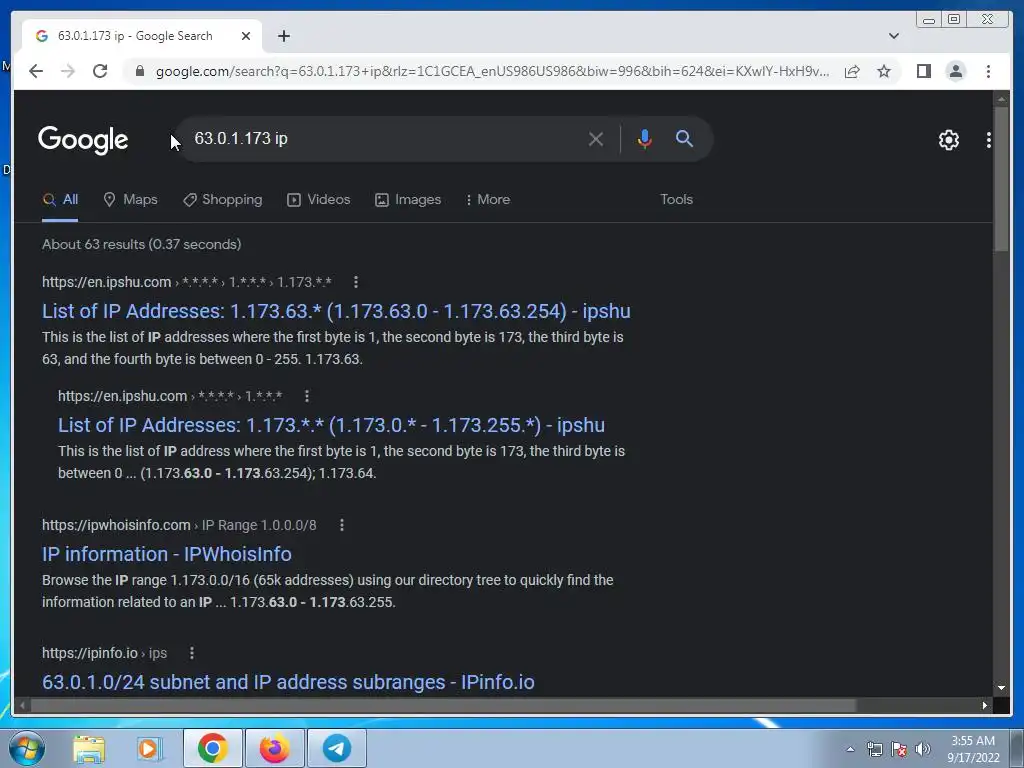The width and height of the screenshot is (1024, 768).
Task: Switch to the Images tab
Action: point(408,200)
